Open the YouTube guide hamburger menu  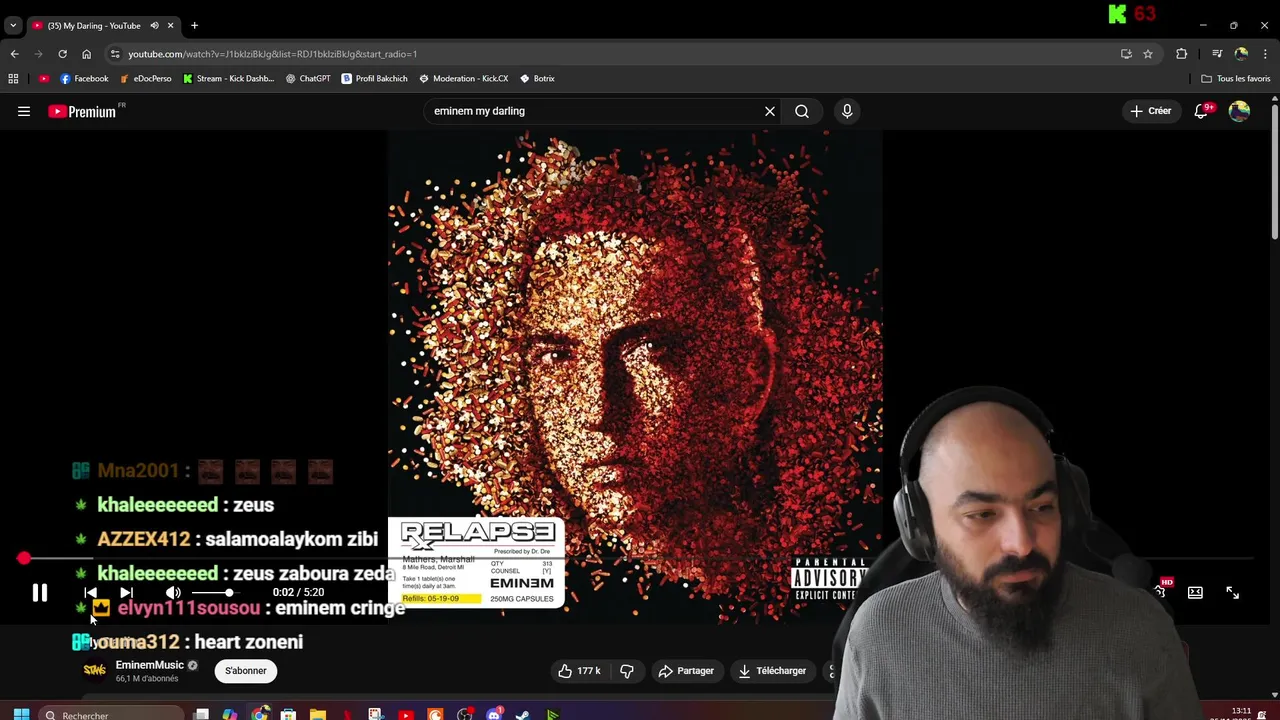point(24,111)
